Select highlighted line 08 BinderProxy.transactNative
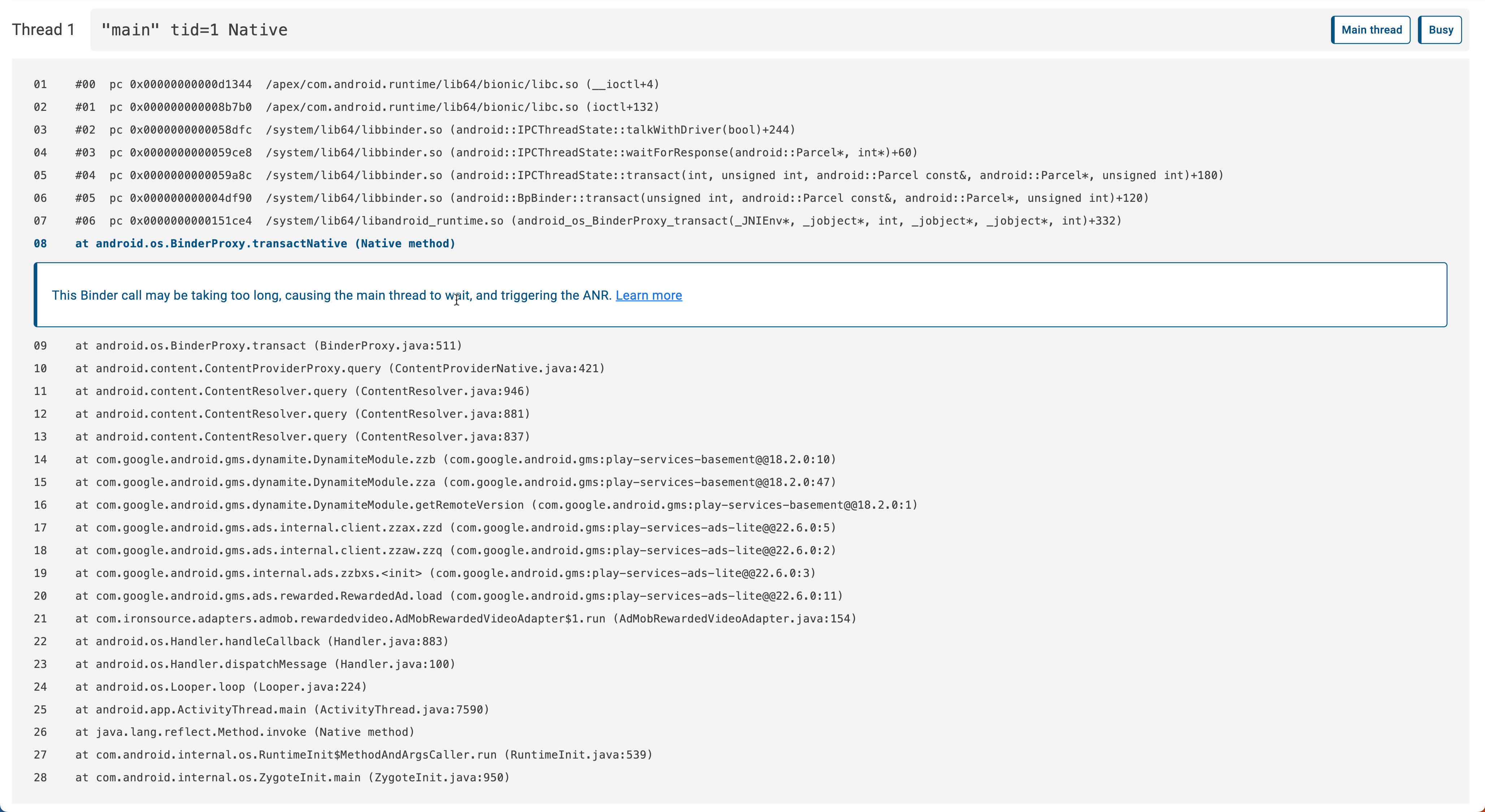 tap(265, 243)
